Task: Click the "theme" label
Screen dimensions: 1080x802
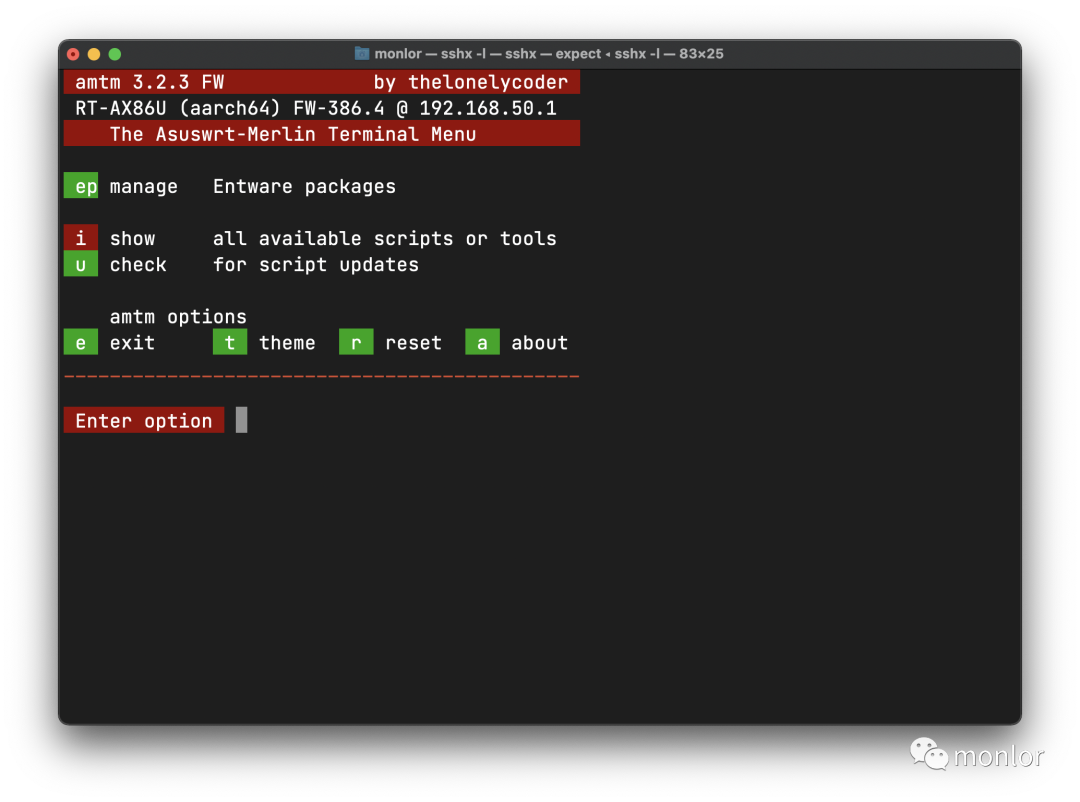Action: point(288,342)
